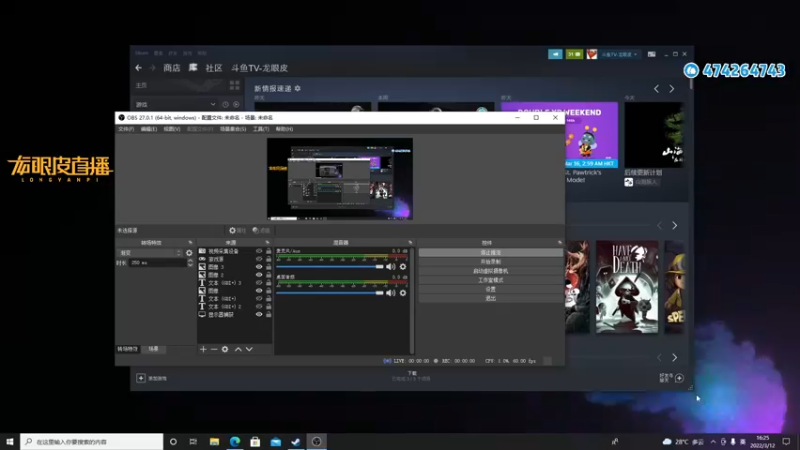
Task: Open Steam friends and chat plus icon
Action: click(x=679, y=378)
